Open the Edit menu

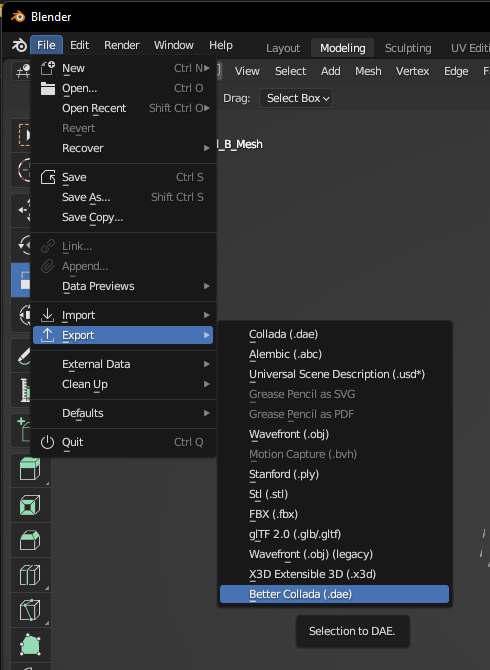pos(79,45)
